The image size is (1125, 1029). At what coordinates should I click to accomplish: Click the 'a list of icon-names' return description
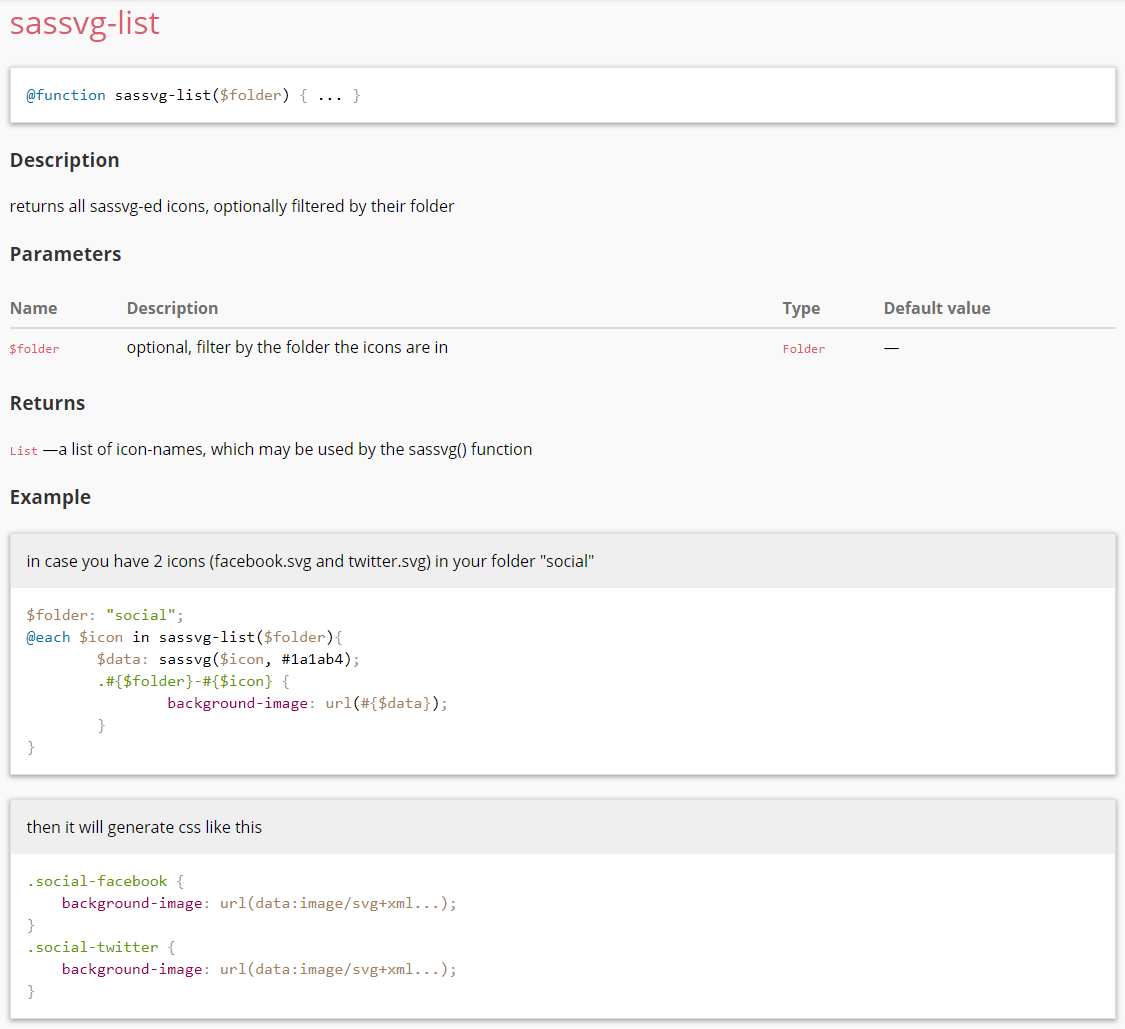pyautogui.click(x=295, y=449)
